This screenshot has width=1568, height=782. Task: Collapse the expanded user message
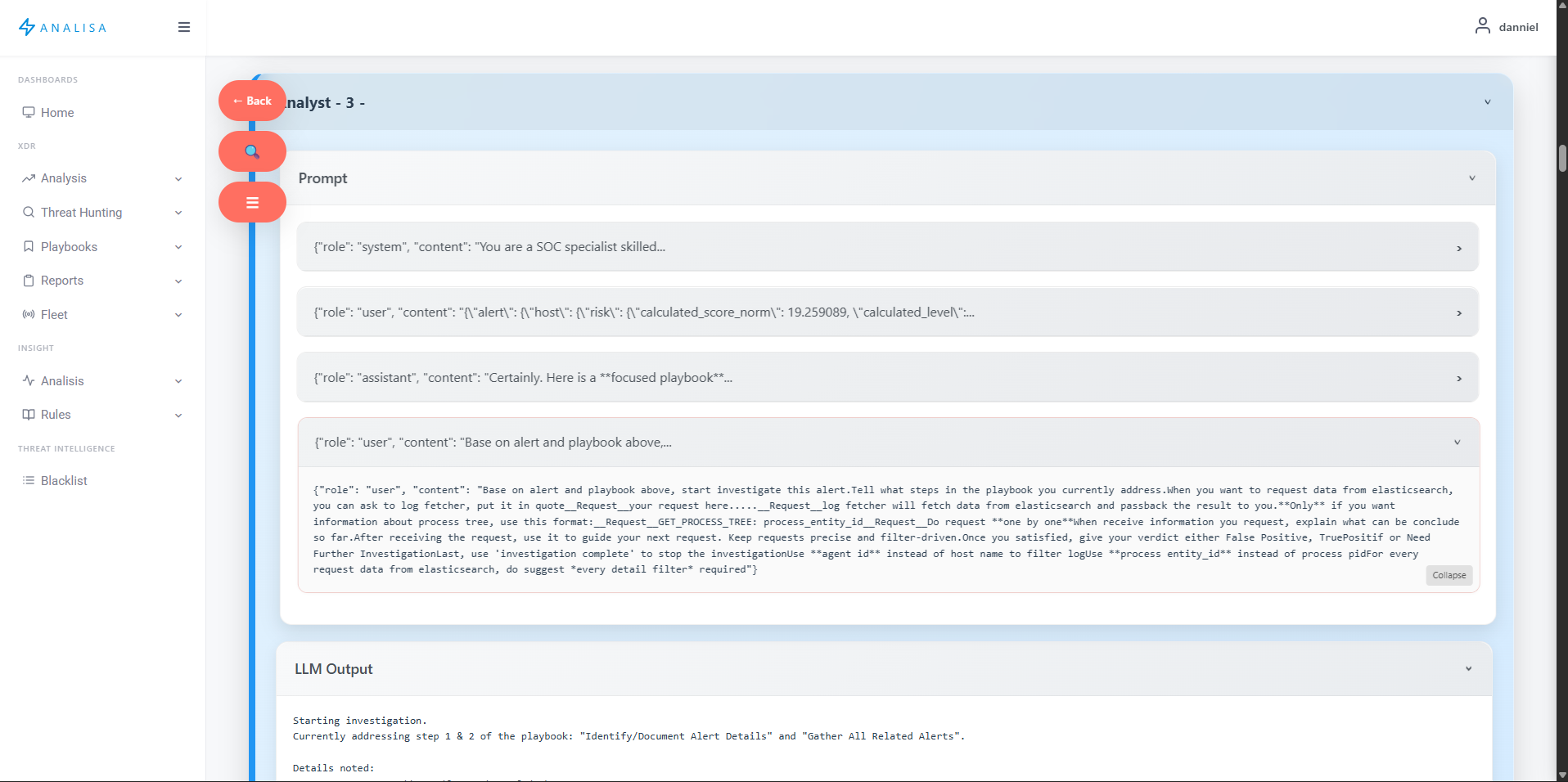click(1449, 576)
